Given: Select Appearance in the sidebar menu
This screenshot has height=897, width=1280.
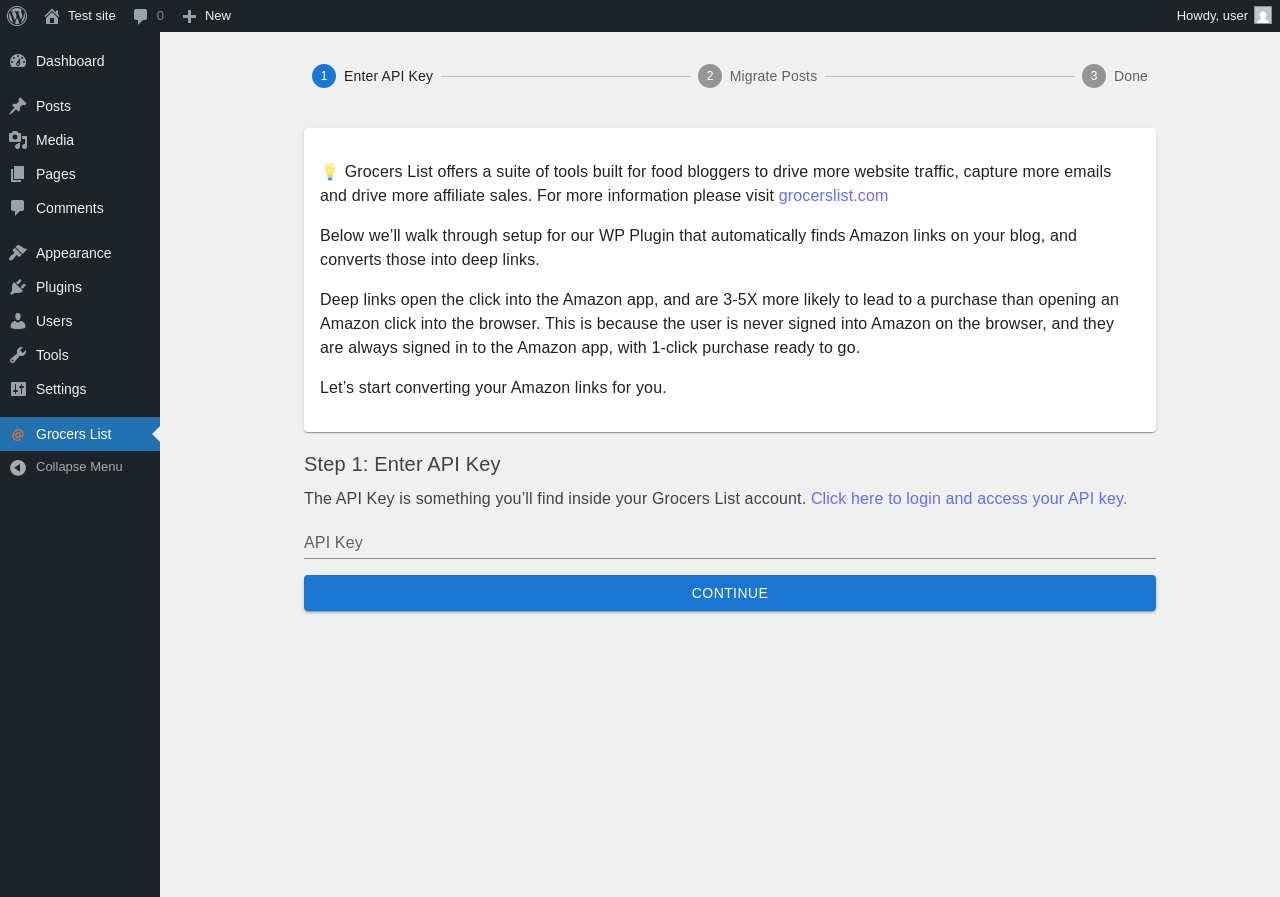Looking at the screenshot, I should [80, 253].
